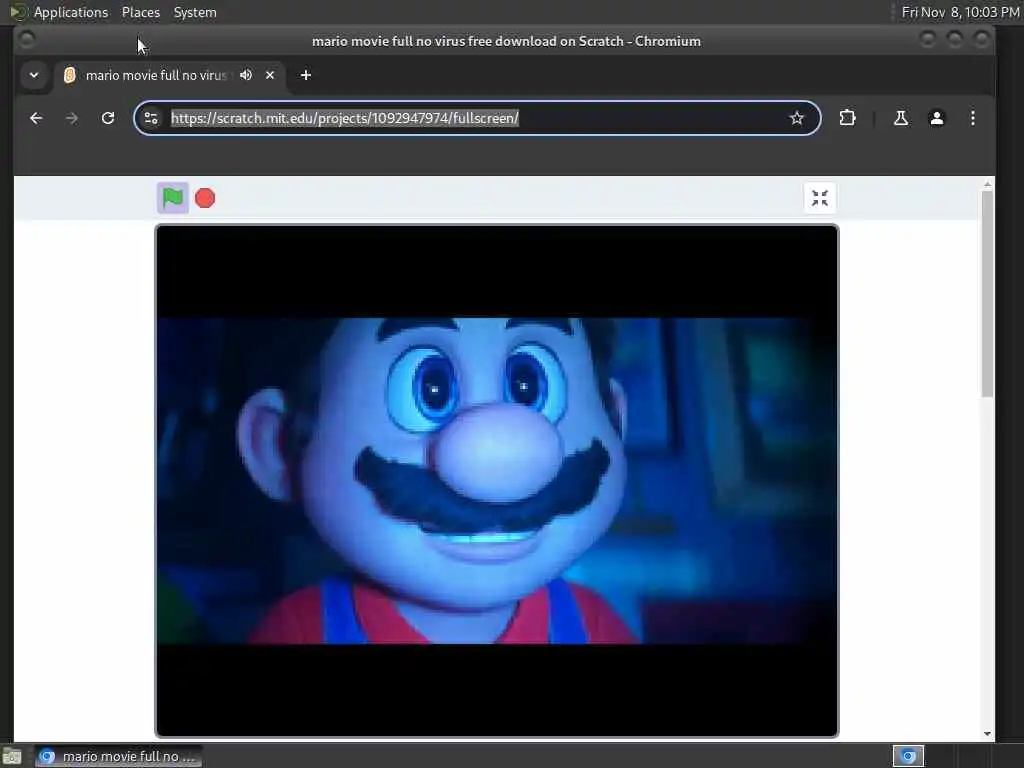The width and height of the screenshot is (1024, 768).
Task: Mute the tab using the speaker icon
Action: pos(246,75)
